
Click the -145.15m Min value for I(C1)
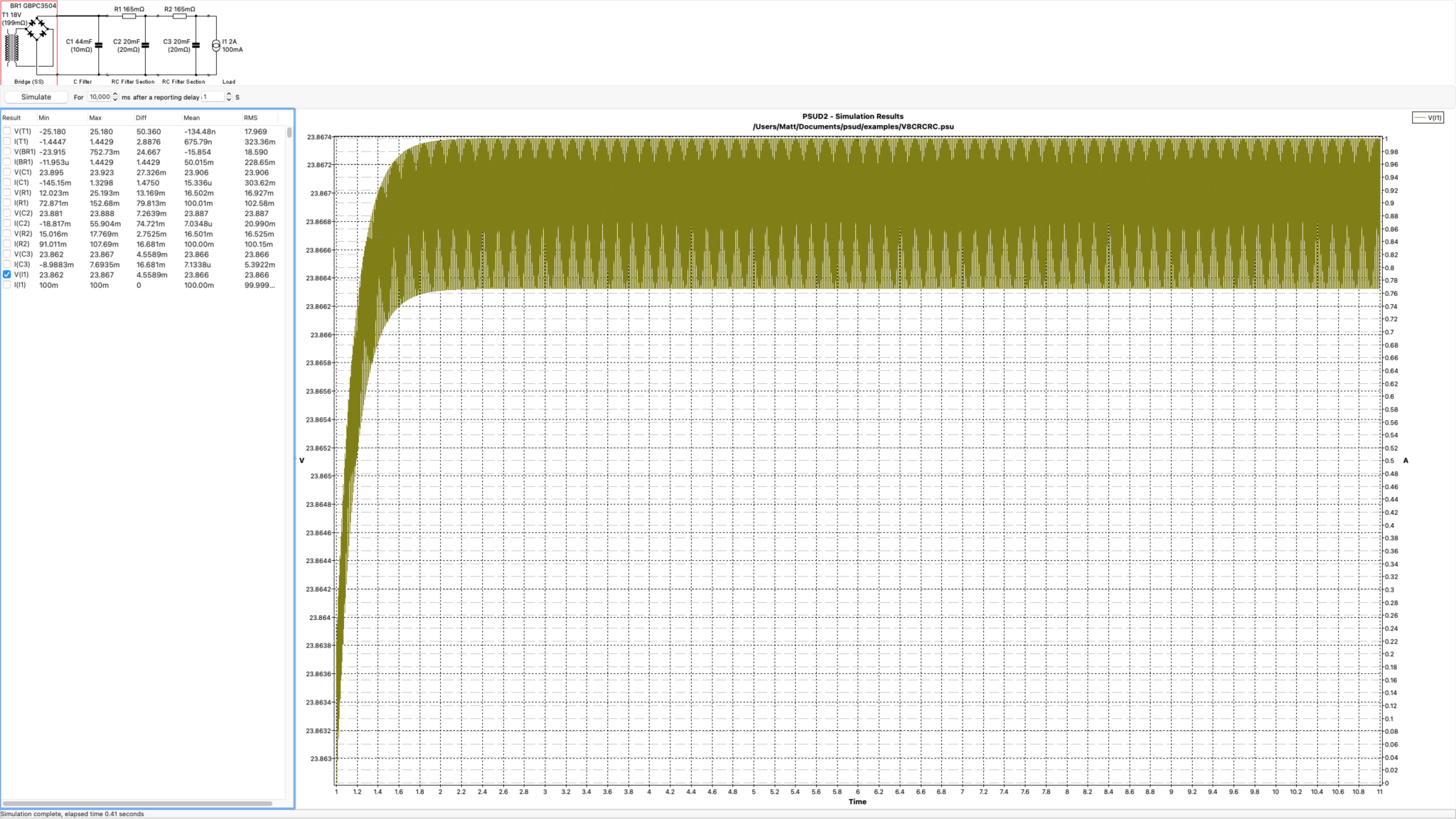[55, 183]
